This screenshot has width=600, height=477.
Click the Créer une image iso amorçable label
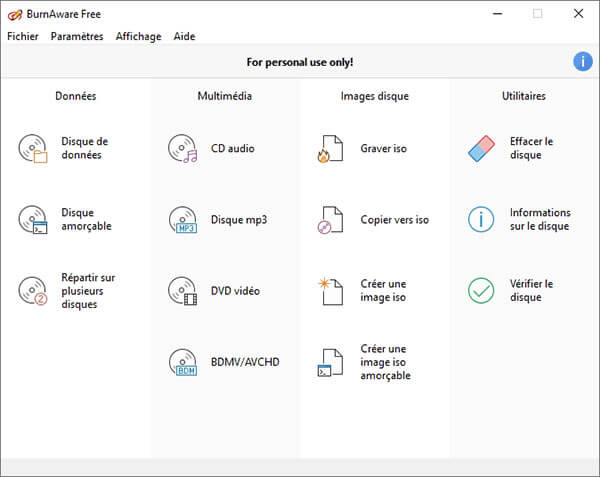(385, 362)
